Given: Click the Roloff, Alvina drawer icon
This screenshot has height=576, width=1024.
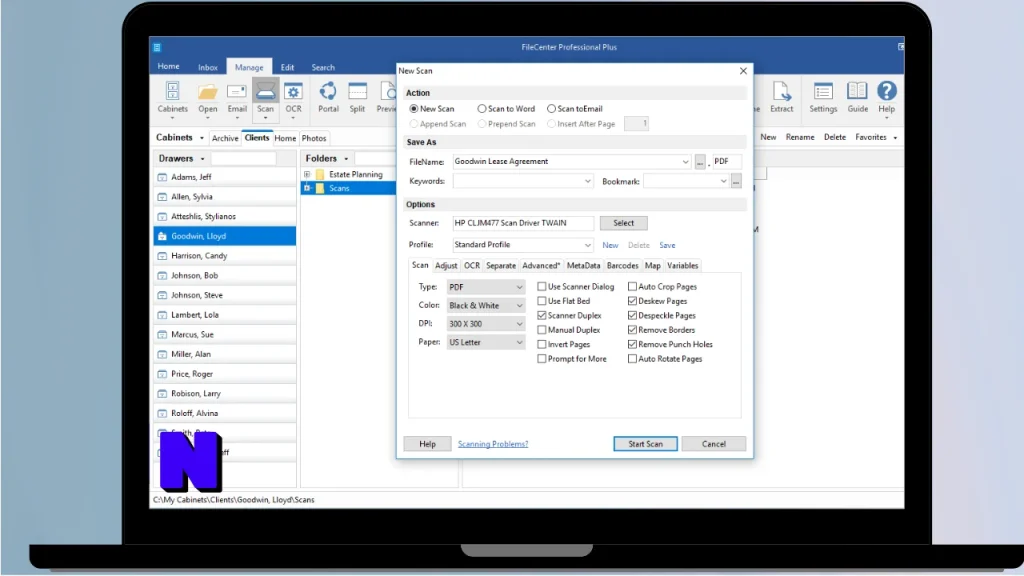Looking at the screenshot, I should pos(162,413).
